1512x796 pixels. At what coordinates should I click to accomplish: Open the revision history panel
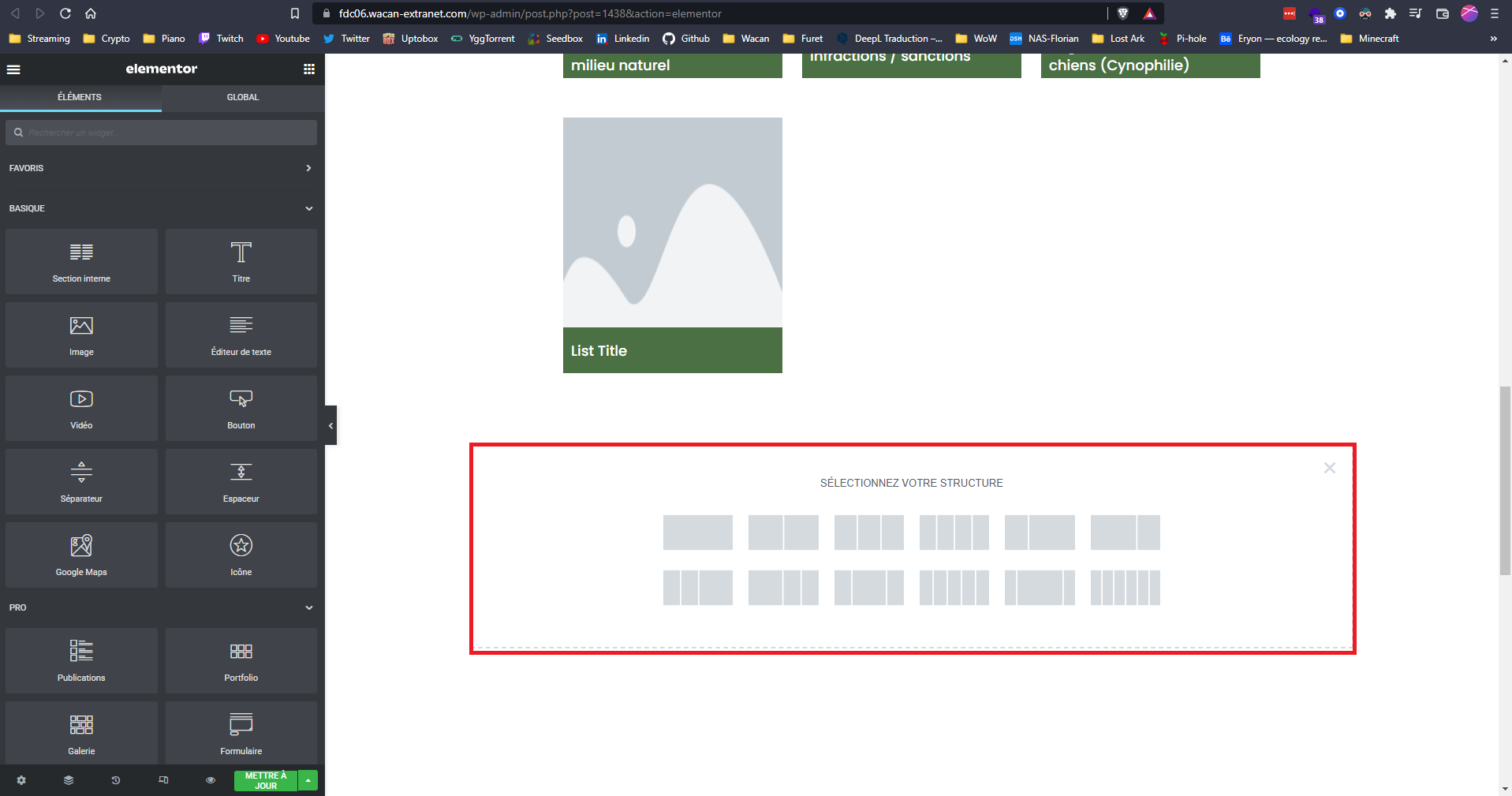click(115, 780)
